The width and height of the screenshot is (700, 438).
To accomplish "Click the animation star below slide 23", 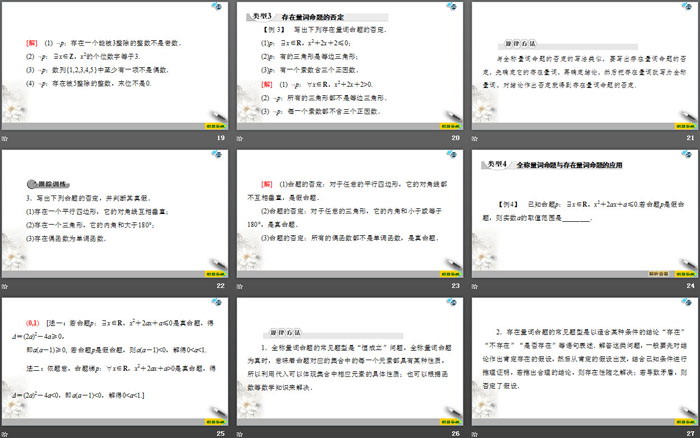I will (x=238, y=285).
